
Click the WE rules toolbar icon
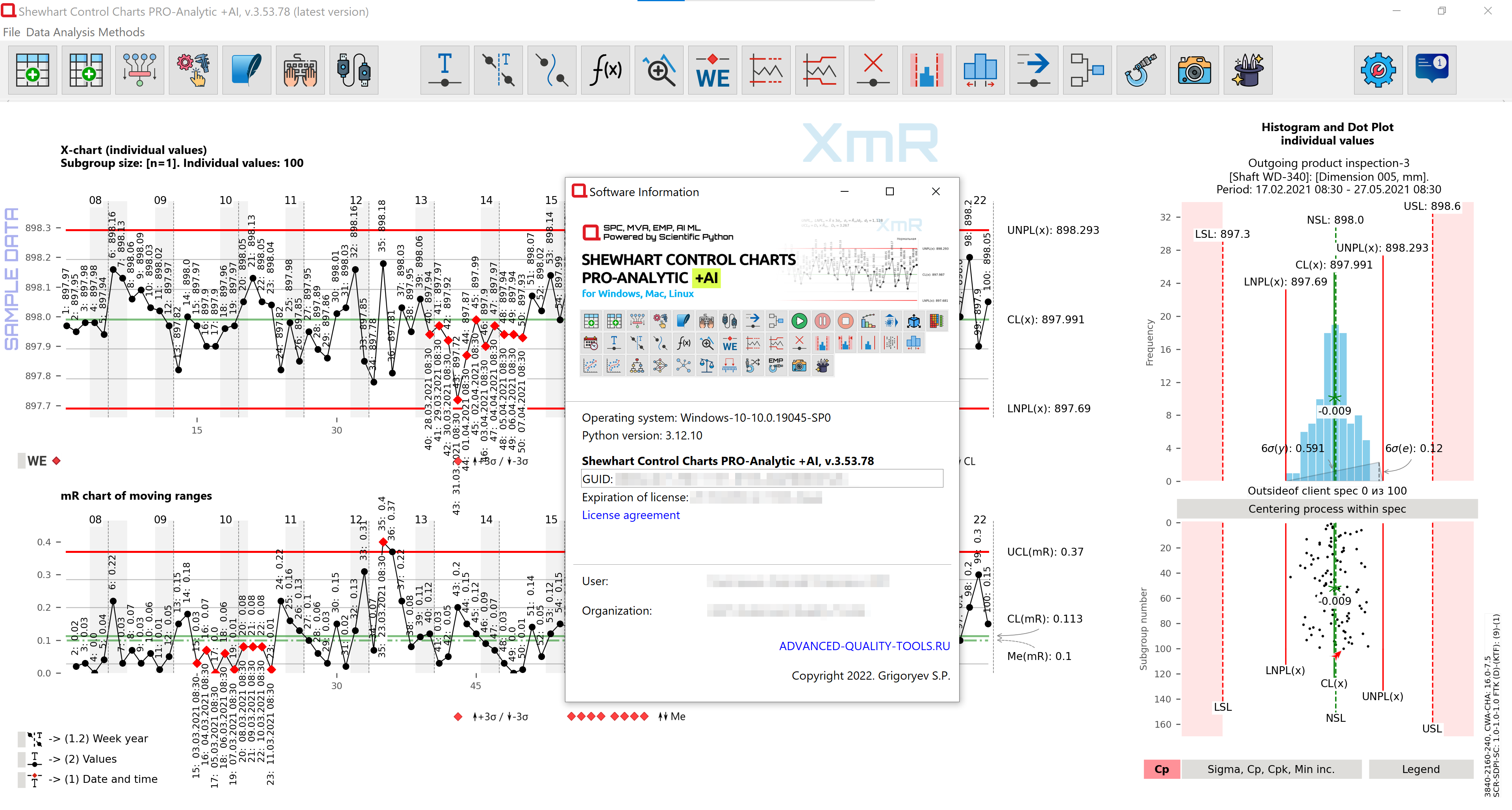coord(713,70)
